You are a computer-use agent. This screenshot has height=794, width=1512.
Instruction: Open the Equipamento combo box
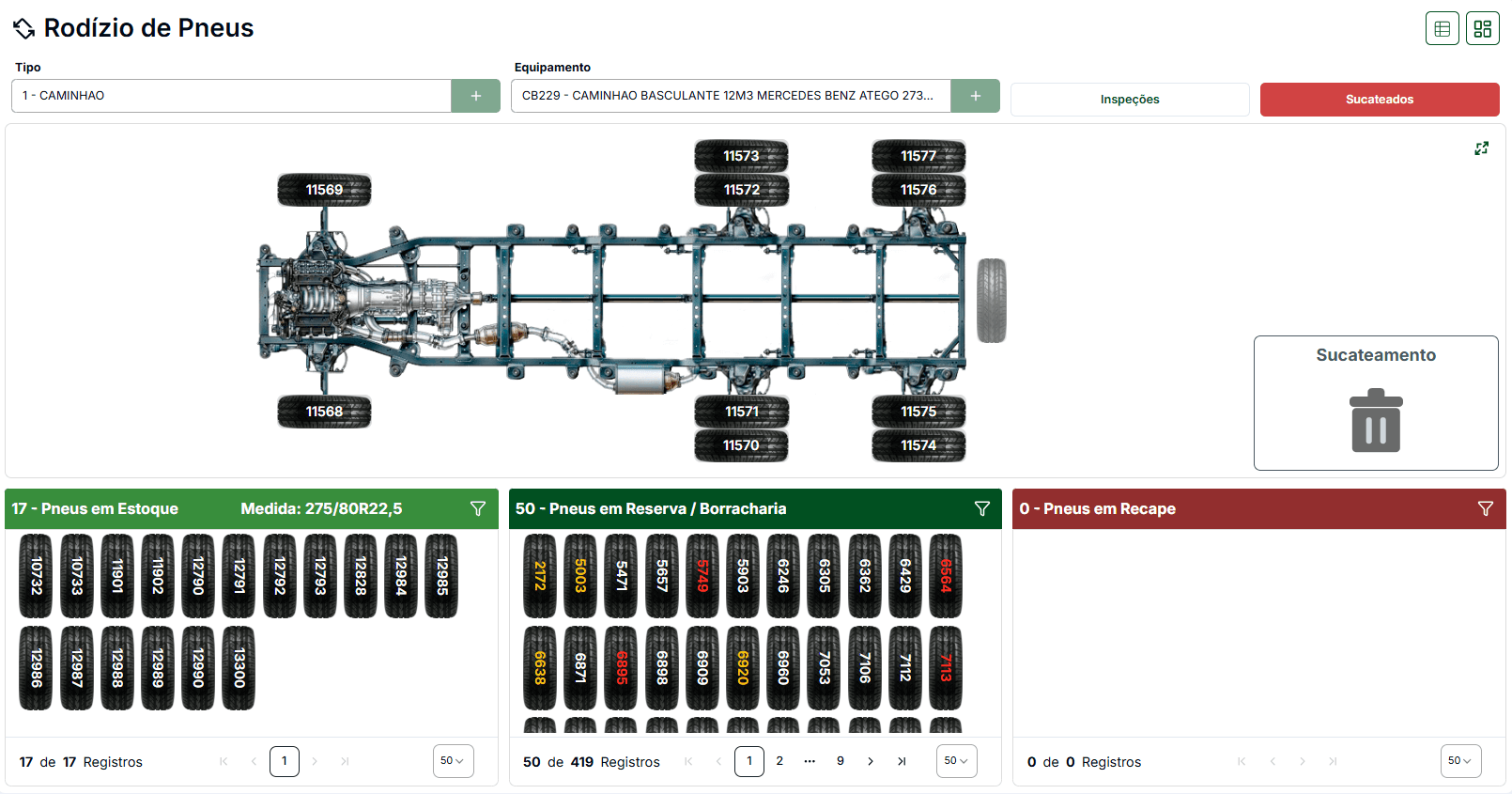(x=731, y=96)
